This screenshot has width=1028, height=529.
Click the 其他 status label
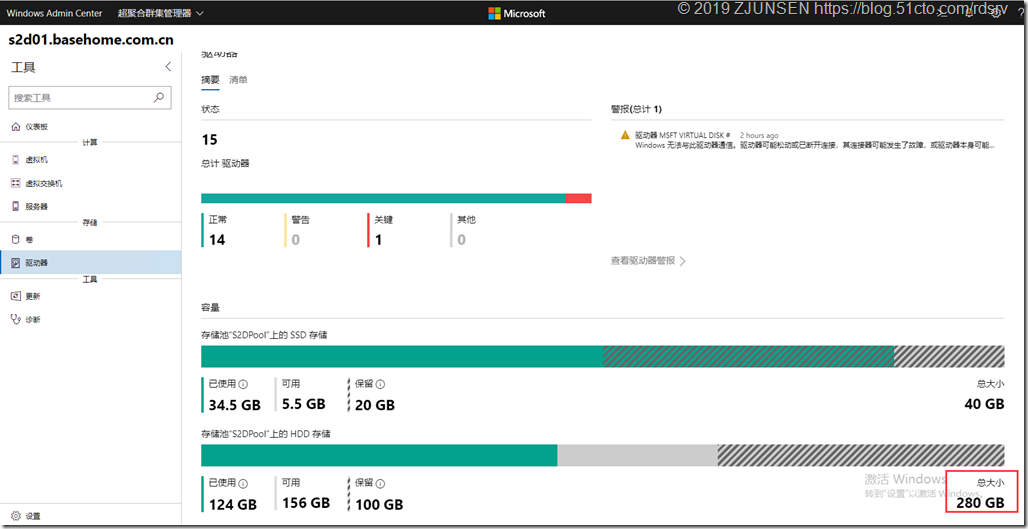pos(466,220)
